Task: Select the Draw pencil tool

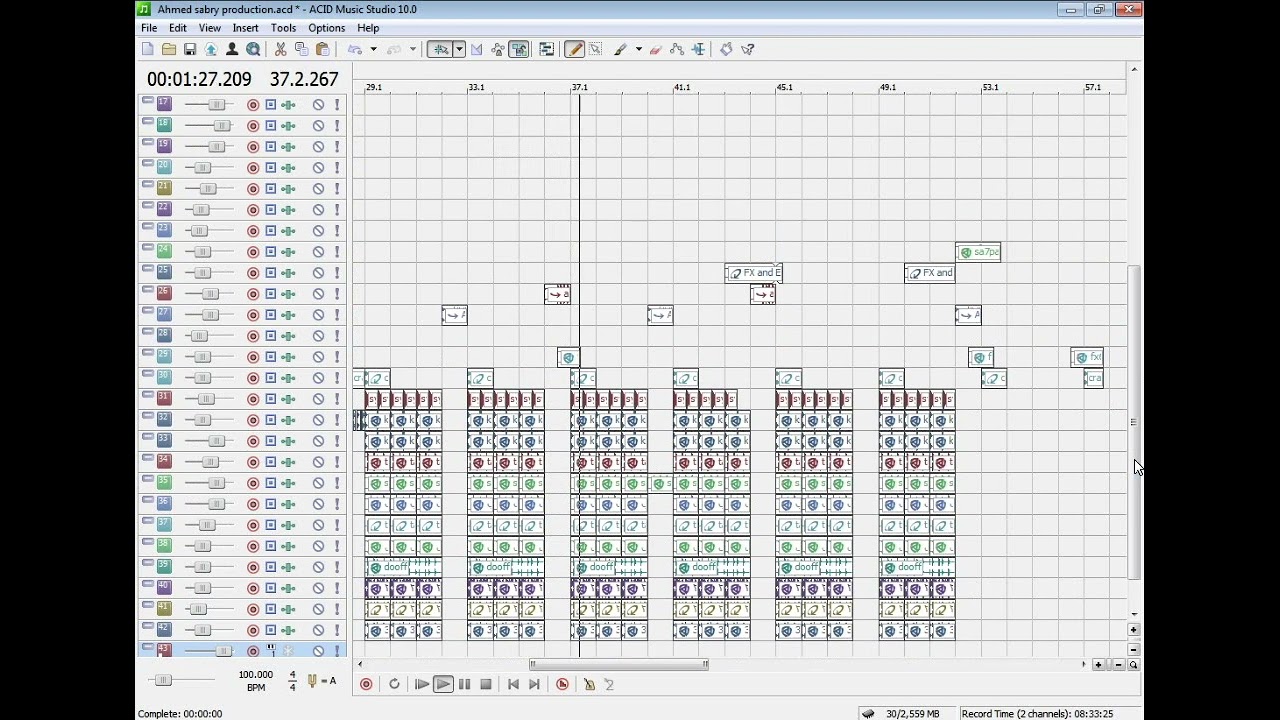Action: [x=574, y=49]
